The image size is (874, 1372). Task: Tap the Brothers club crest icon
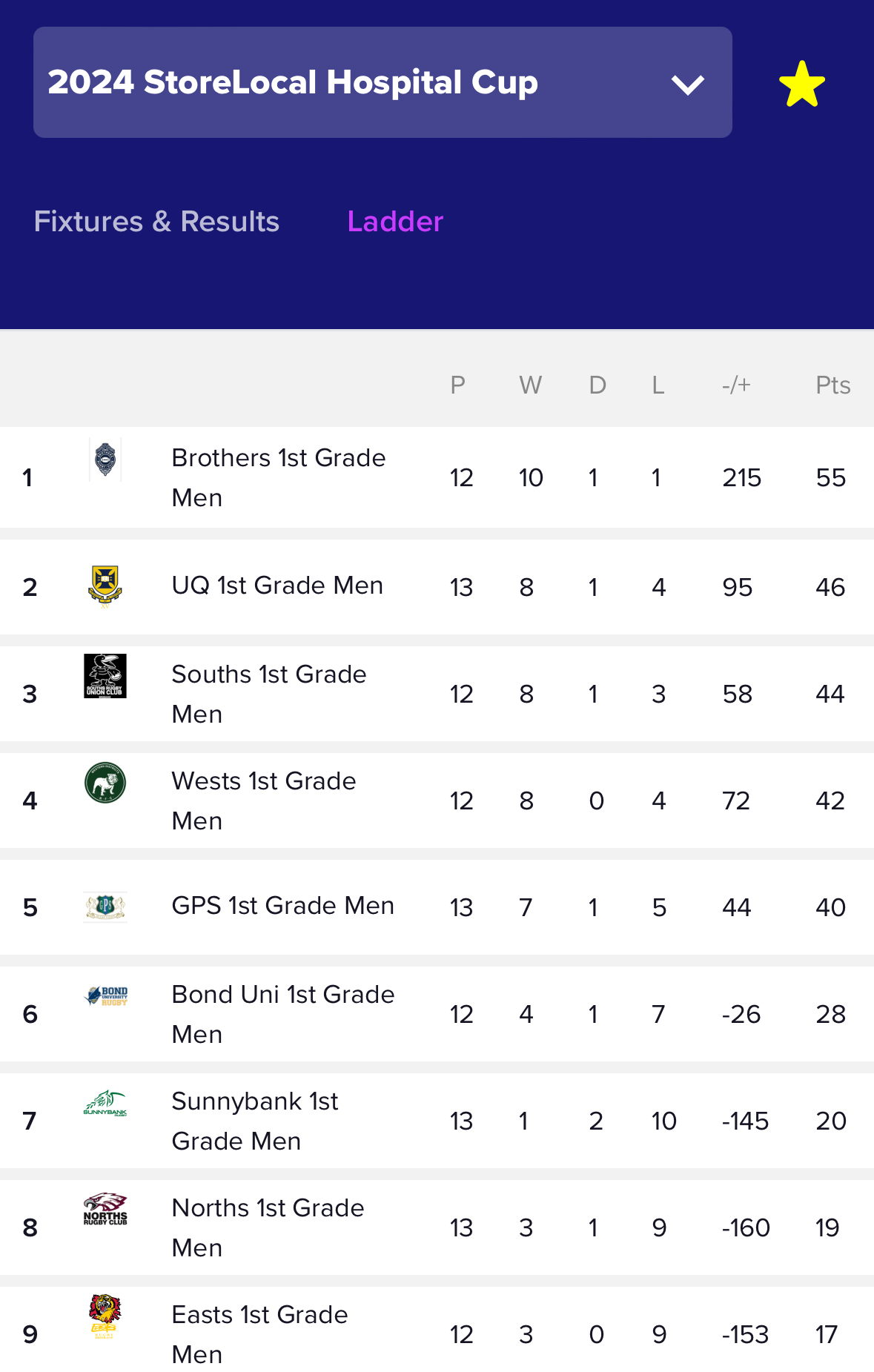point(105,460)
